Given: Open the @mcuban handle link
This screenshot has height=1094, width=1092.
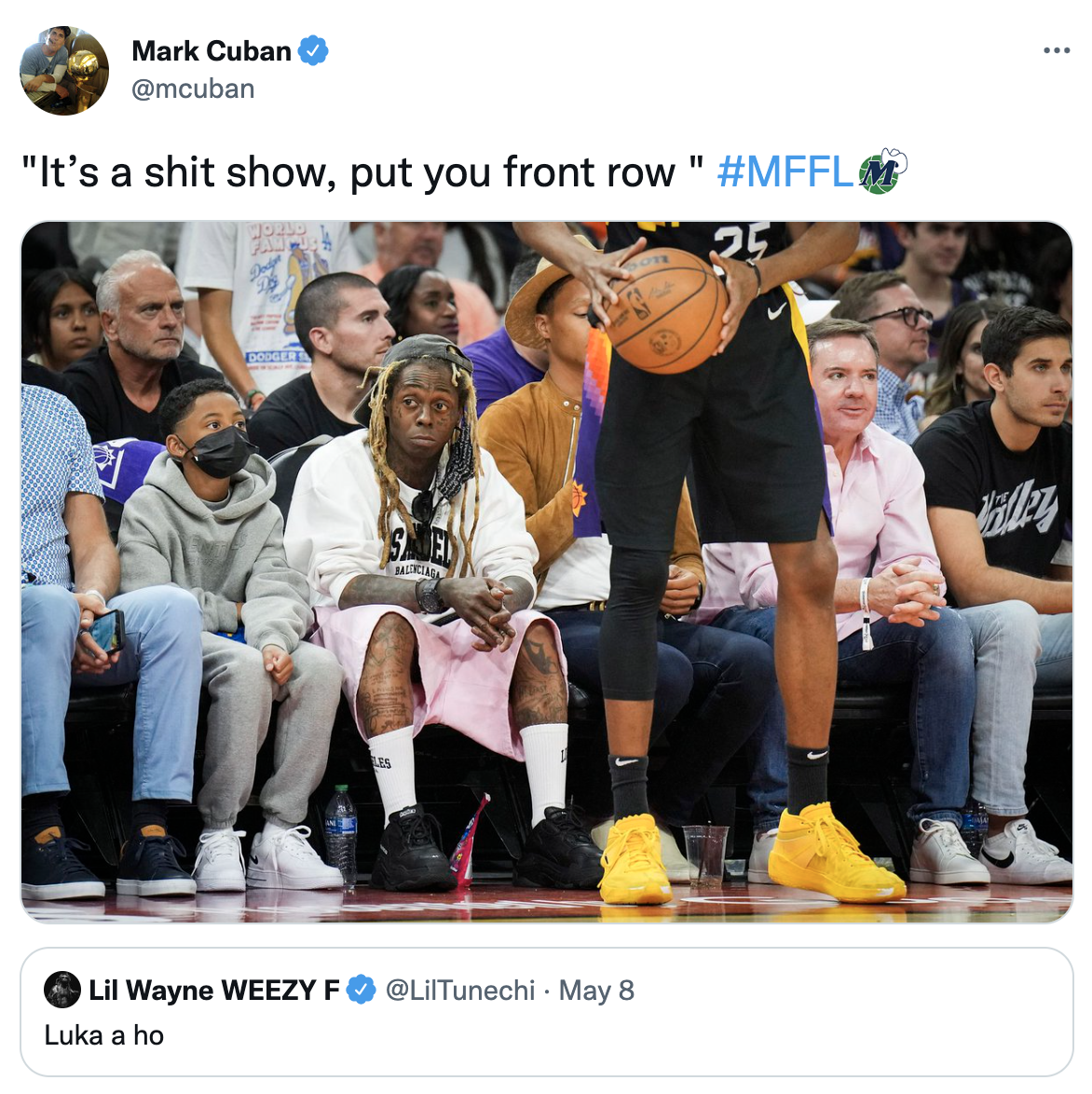Looking at the screenshot, I should (x=193, y=89).
